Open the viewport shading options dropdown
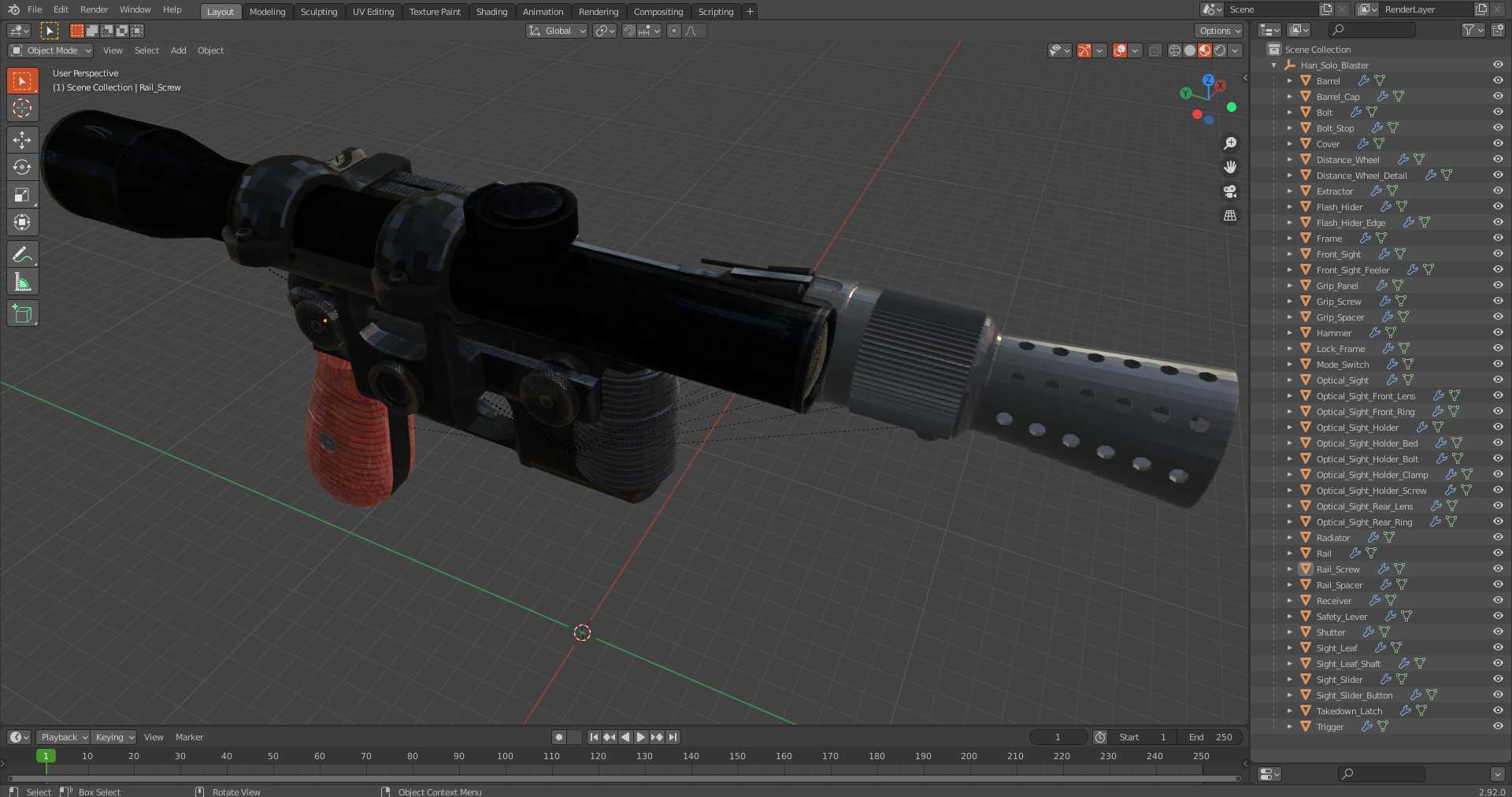This screenshot has width=1512, height=797. pos(1235,50)
